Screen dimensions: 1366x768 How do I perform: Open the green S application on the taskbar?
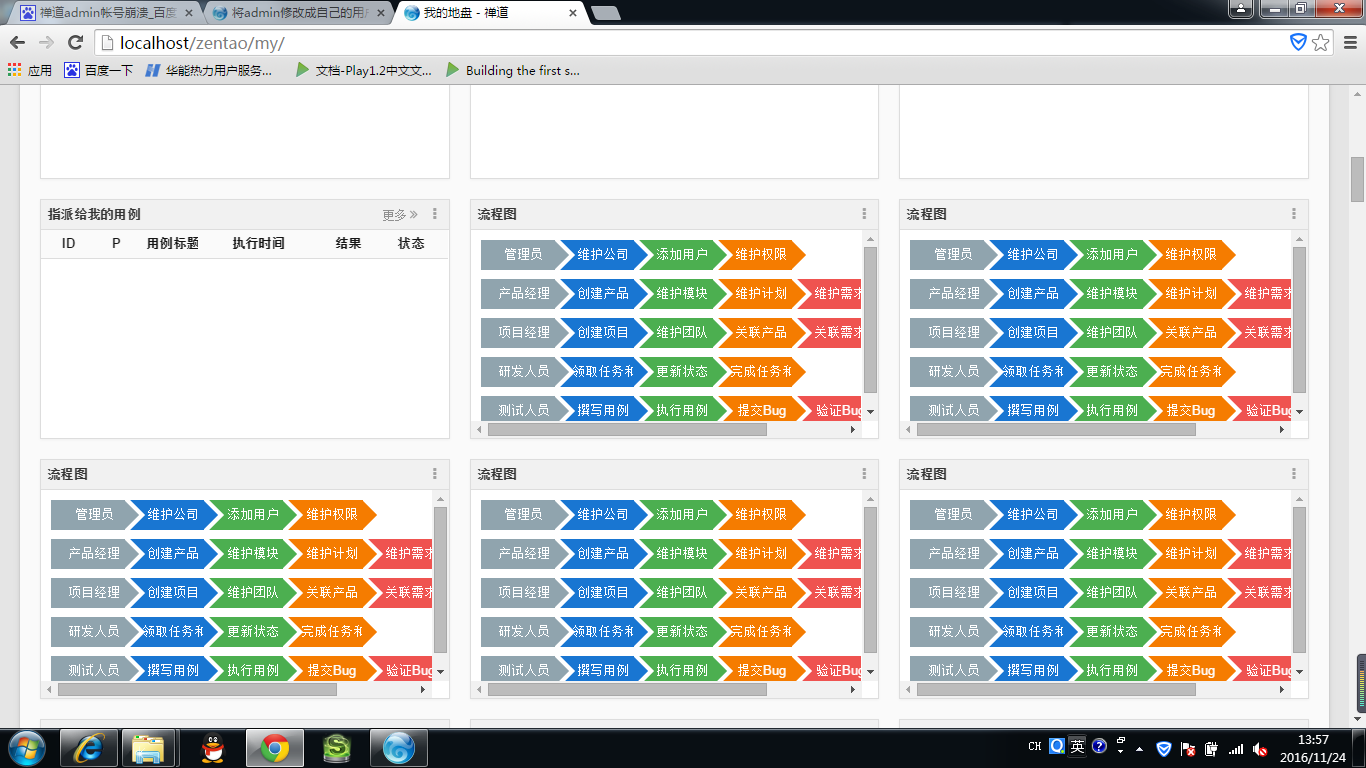[x=337, y=748]
